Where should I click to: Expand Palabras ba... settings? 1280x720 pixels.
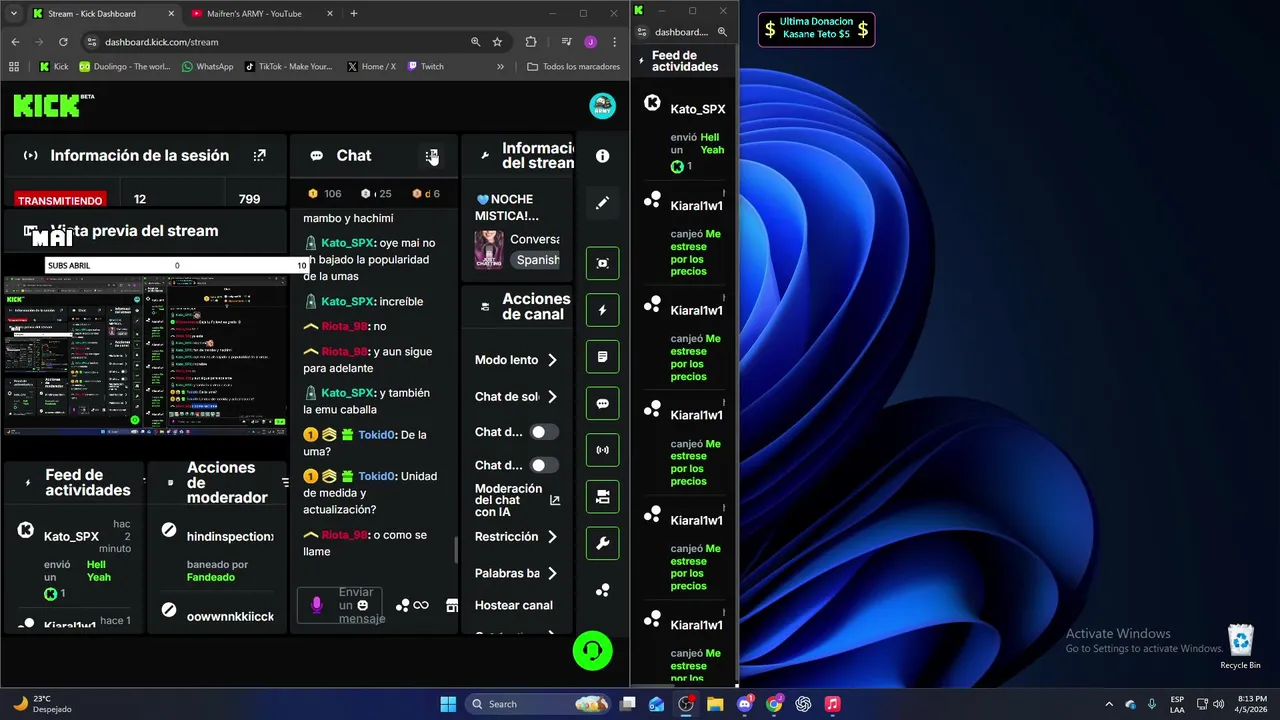[x=552, y=574]
